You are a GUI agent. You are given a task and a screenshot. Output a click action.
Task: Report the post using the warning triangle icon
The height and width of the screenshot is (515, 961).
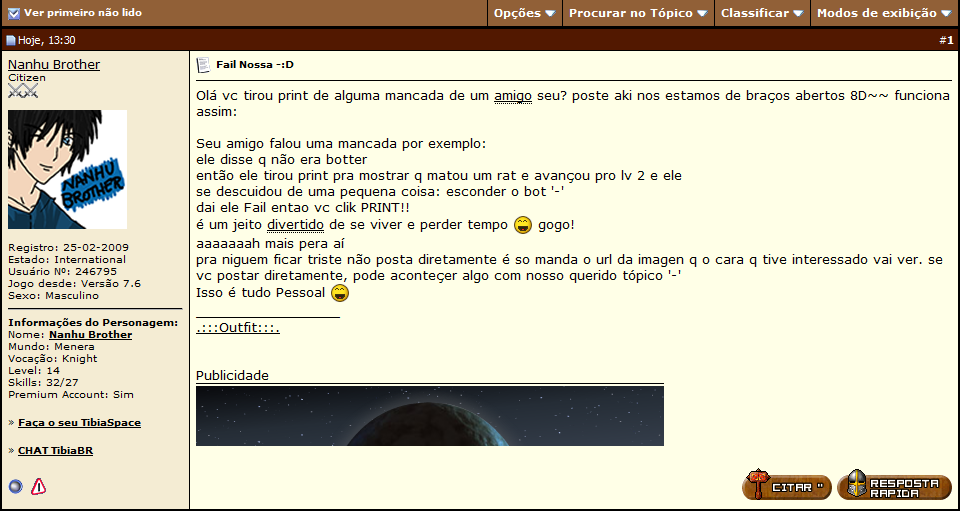pyautogui.click(x=39, y=486)
